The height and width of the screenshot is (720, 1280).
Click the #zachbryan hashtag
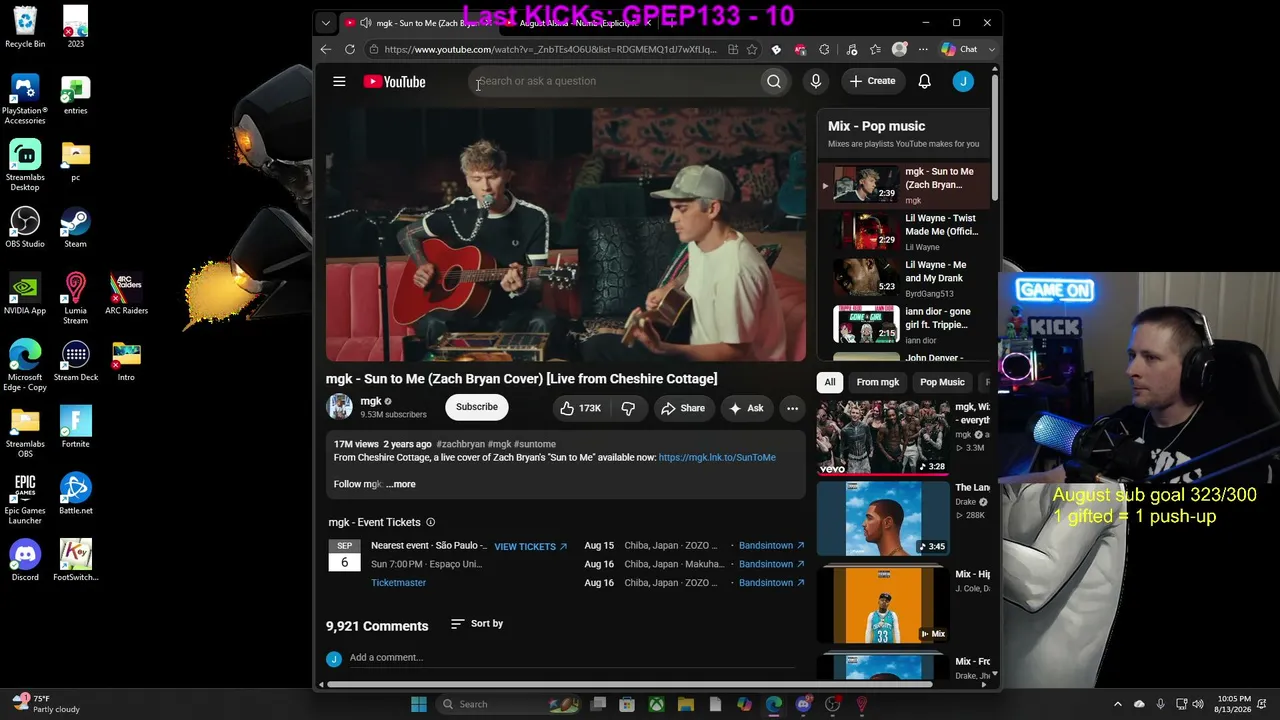click(x=461, y=444)
